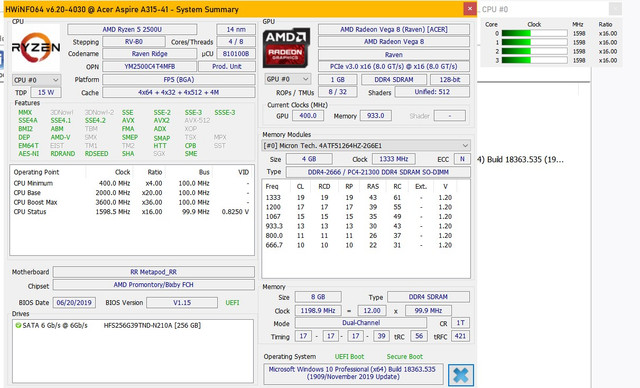Click the CPU #0 window title bar
This screenshot has width=640, height=388.
coord(551,9)
